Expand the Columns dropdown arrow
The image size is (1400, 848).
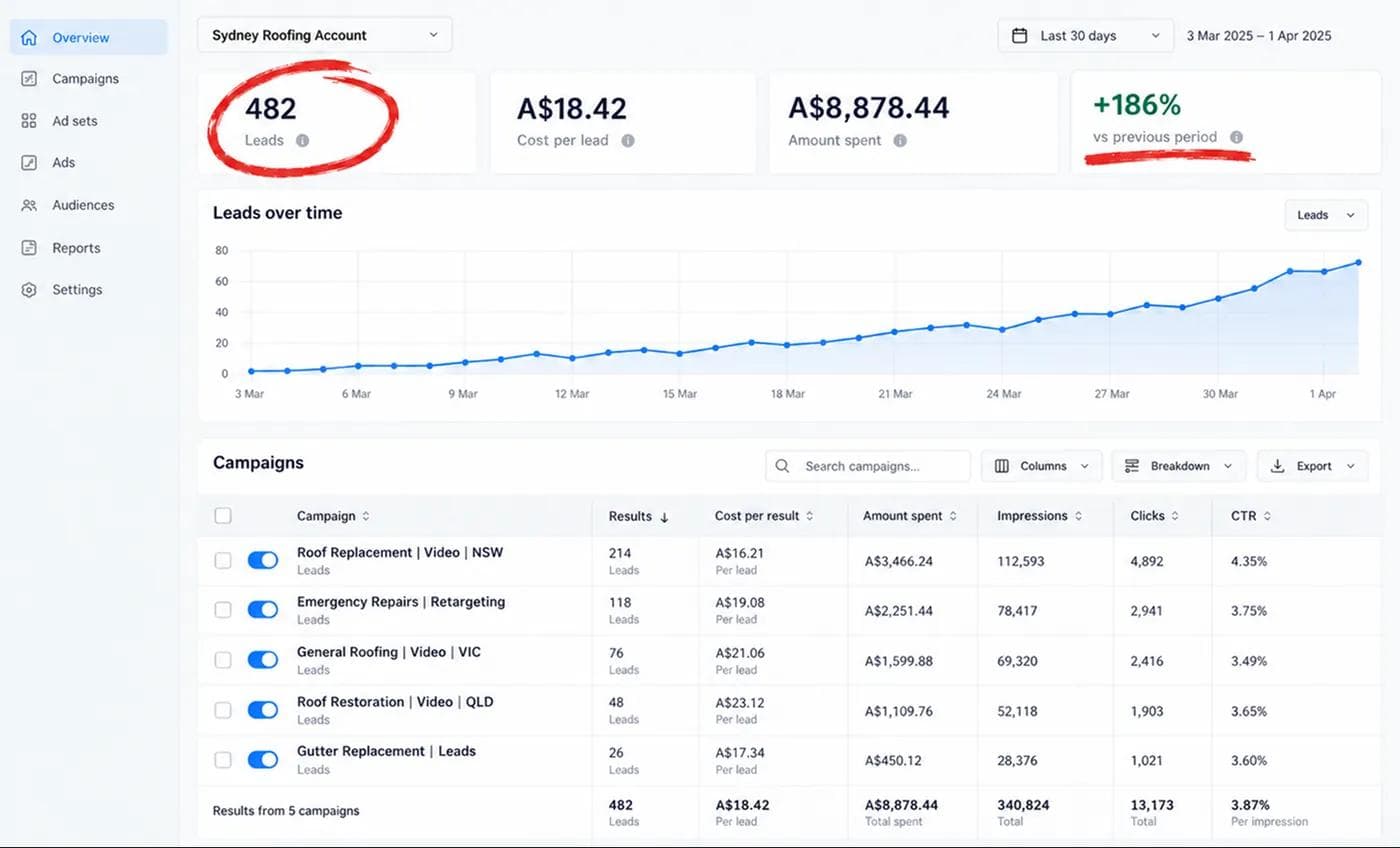(1085, 466)
